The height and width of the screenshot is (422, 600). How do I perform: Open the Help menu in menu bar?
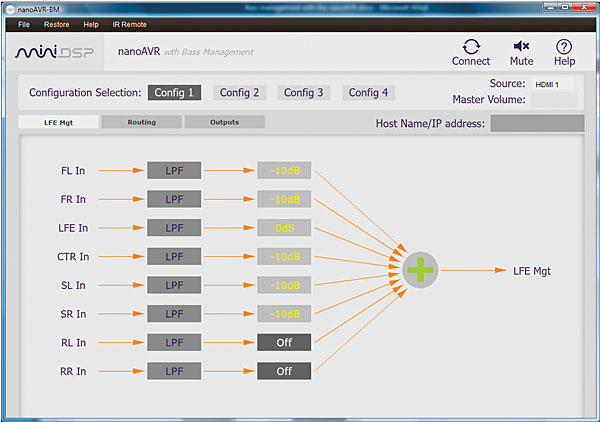[91, 24]
